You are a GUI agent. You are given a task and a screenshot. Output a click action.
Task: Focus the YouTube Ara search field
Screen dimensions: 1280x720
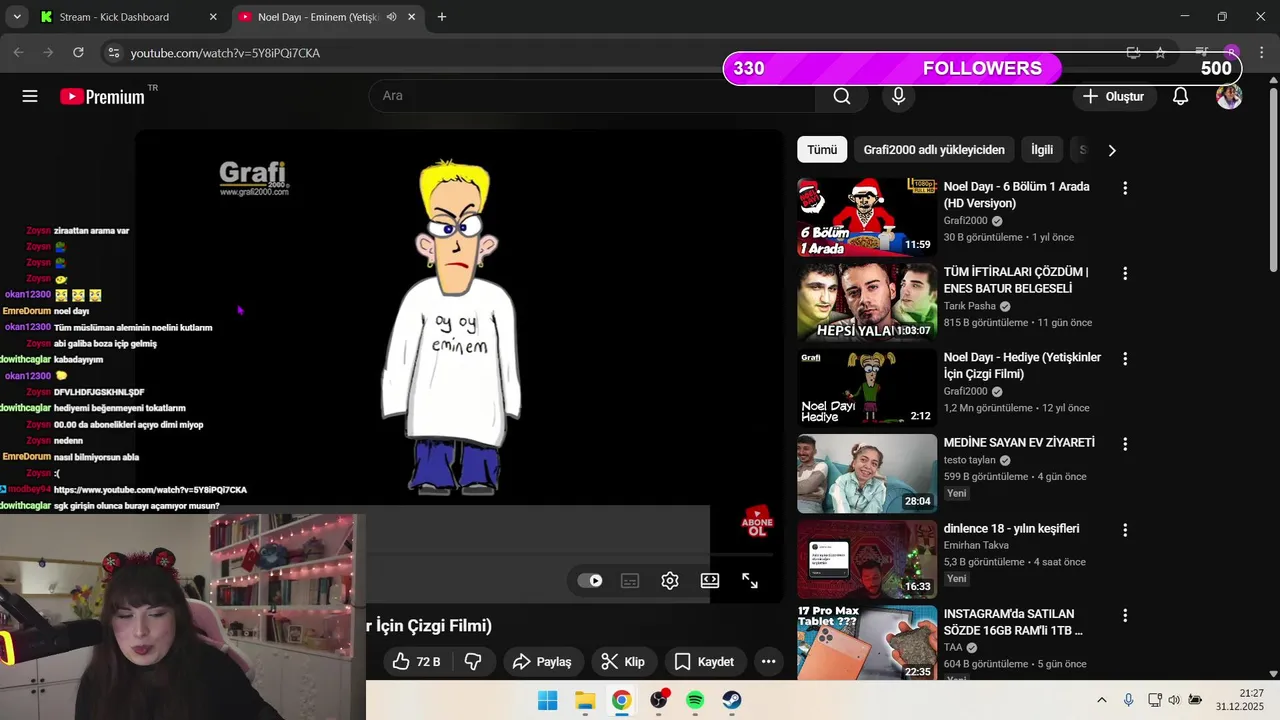[x=592, y=96]
